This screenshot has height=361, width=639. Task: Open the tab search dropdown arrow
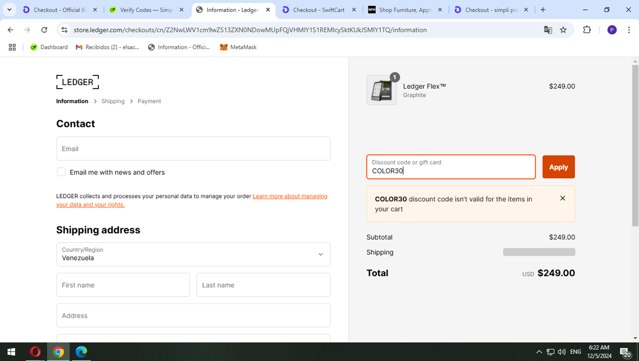tap(9, 10)
